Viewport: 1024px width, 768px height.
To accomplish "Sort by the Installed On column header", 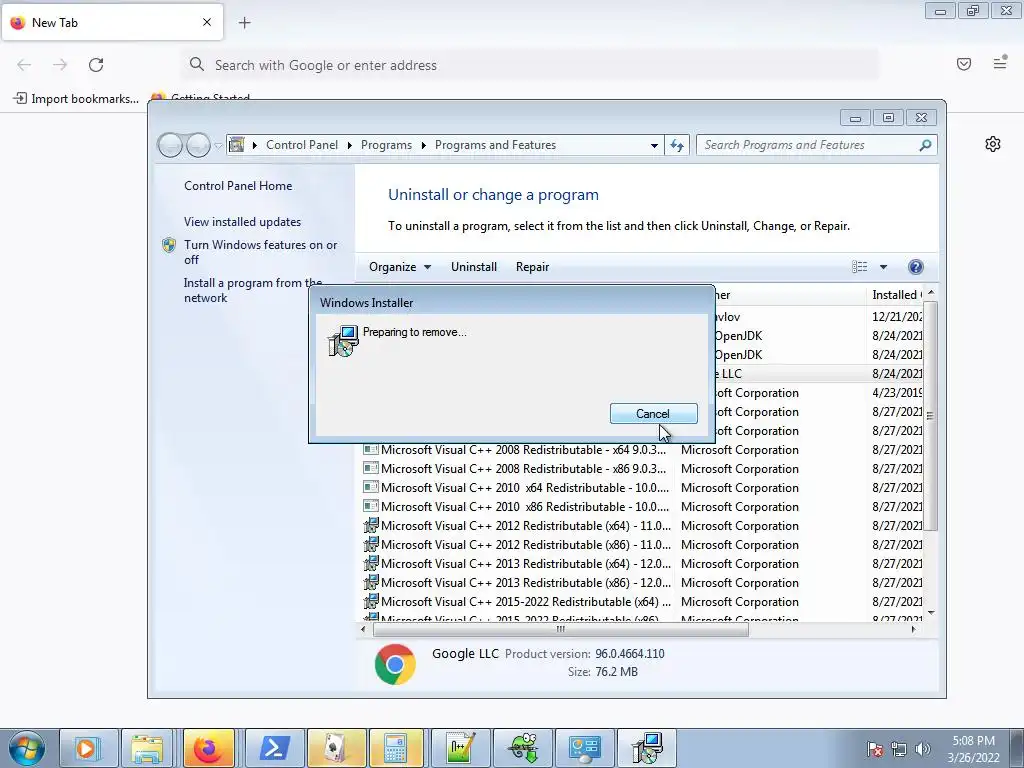I will click(x=895, y=295).
